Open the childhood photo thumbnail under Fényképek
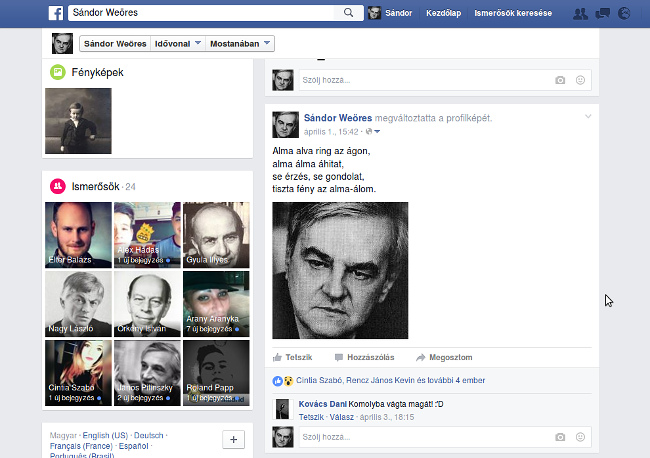650x458 pixels. point(78,121)
